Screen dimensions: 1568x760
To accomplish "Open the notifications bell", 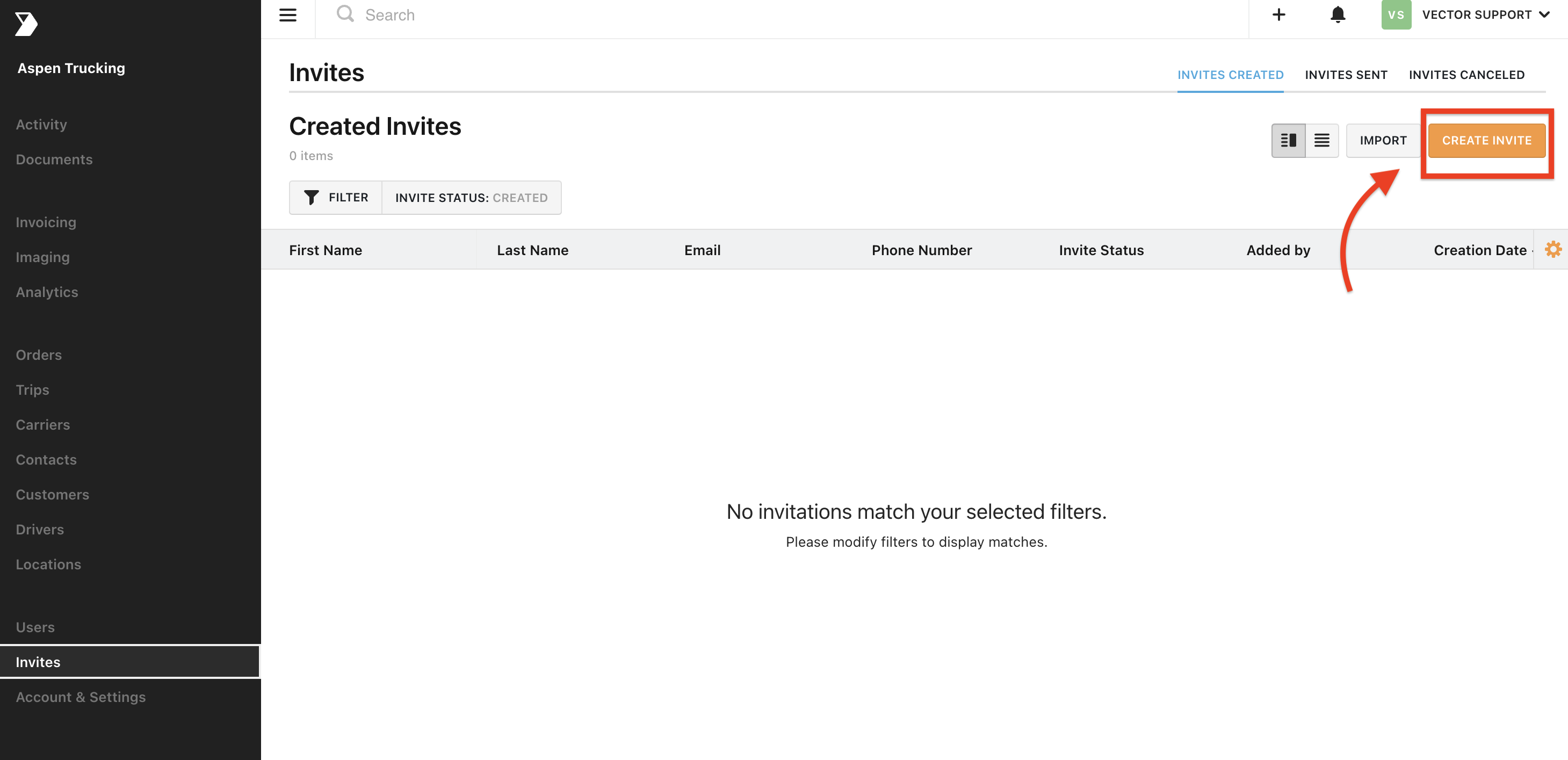I will pos(1338,15).
